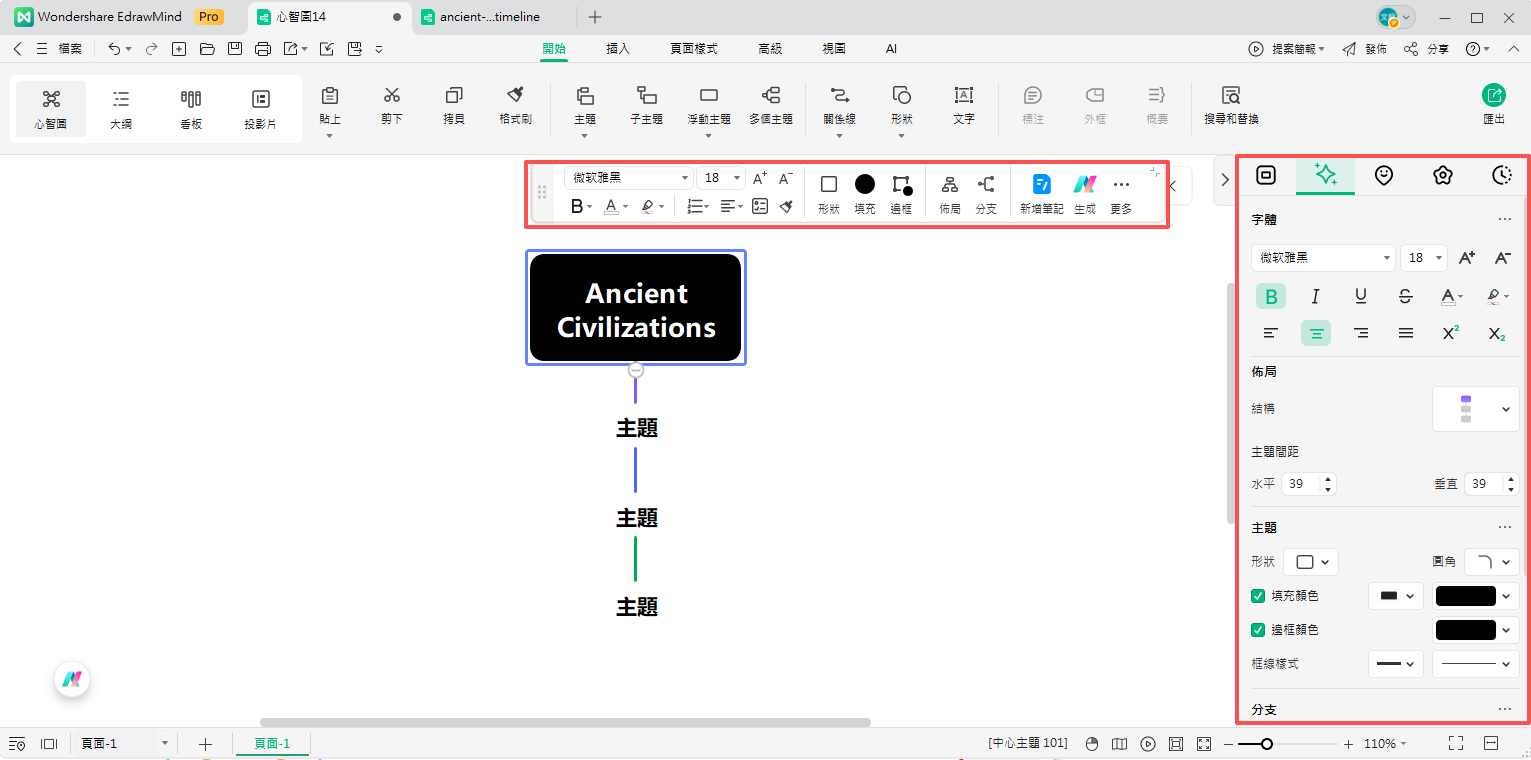Open the rounded corner (圓角) dropdown

tap(1491, 562)
